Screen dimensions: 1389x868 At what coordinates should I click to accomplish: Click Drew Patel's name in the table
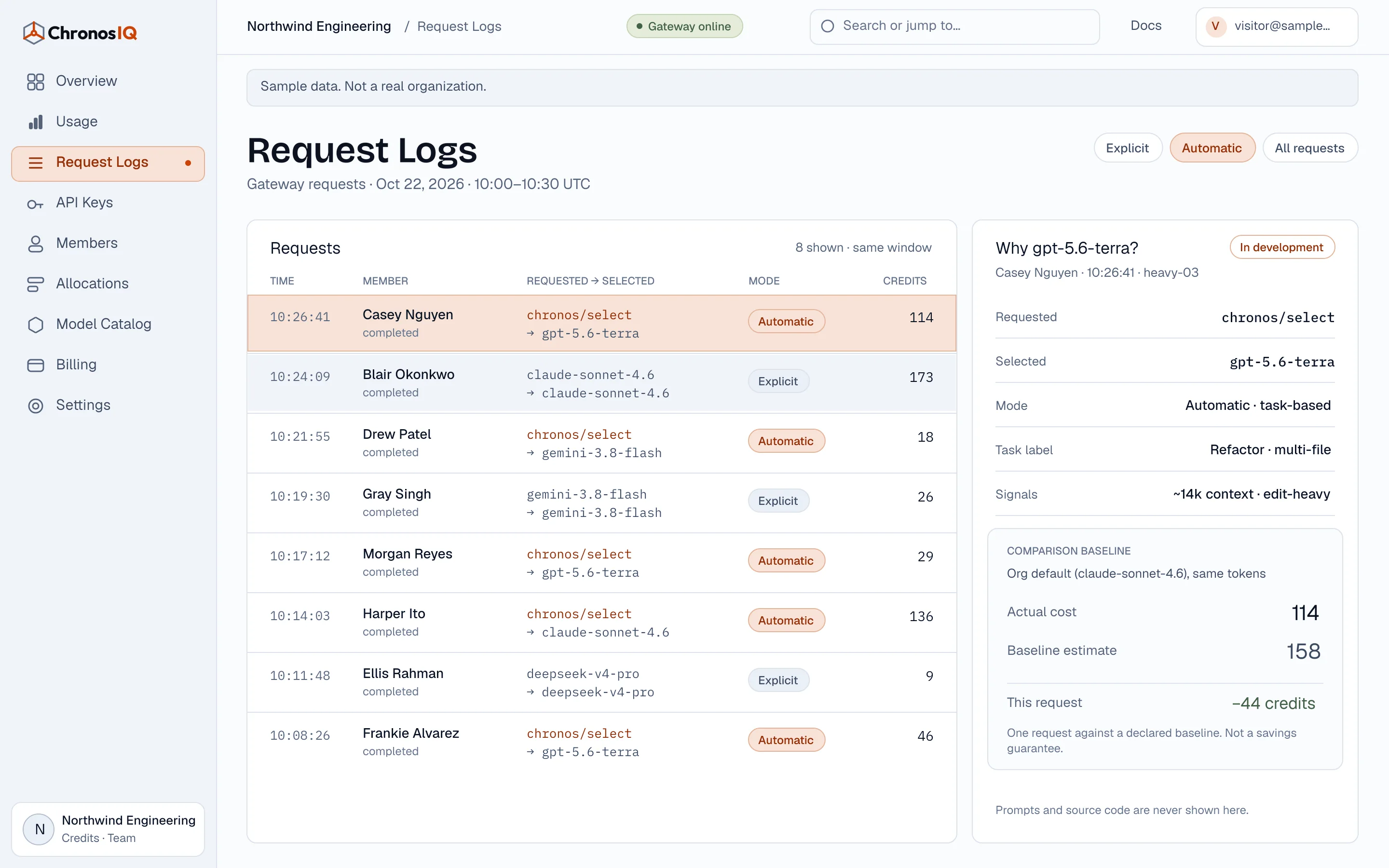(396, 434)
